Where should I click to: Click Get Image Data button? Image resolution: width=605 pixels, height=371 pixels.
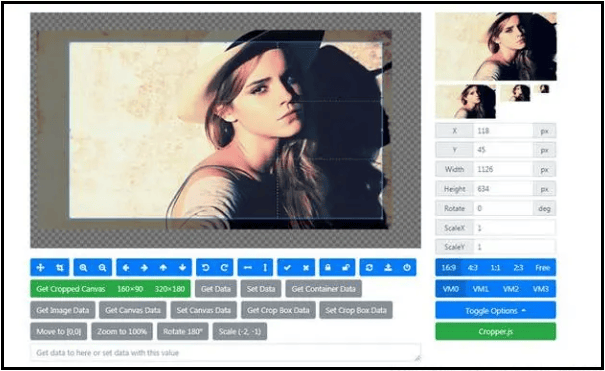click(63, 310)
